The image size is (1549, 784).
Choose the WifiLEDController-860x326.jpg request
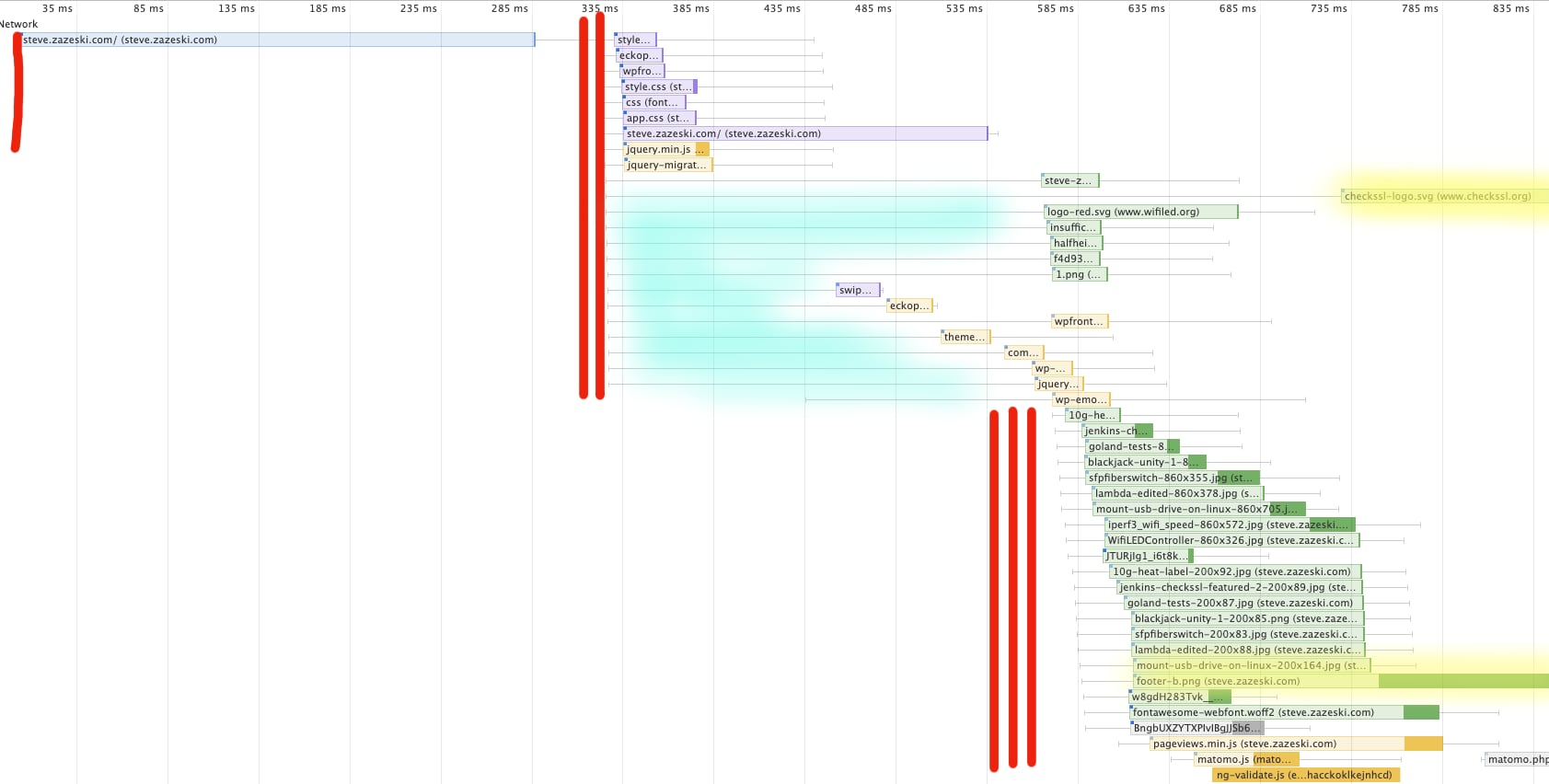pos(1231,540)
